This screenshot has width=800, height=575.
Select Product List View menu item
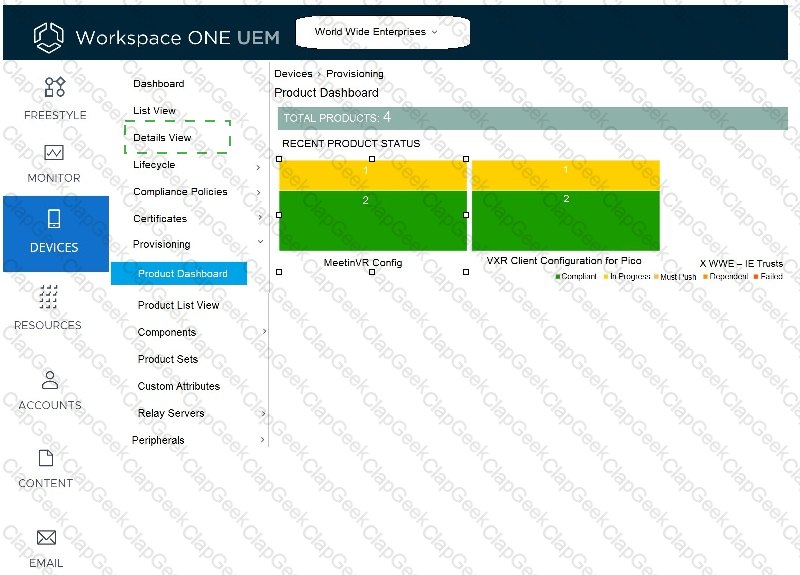(178, 305)
